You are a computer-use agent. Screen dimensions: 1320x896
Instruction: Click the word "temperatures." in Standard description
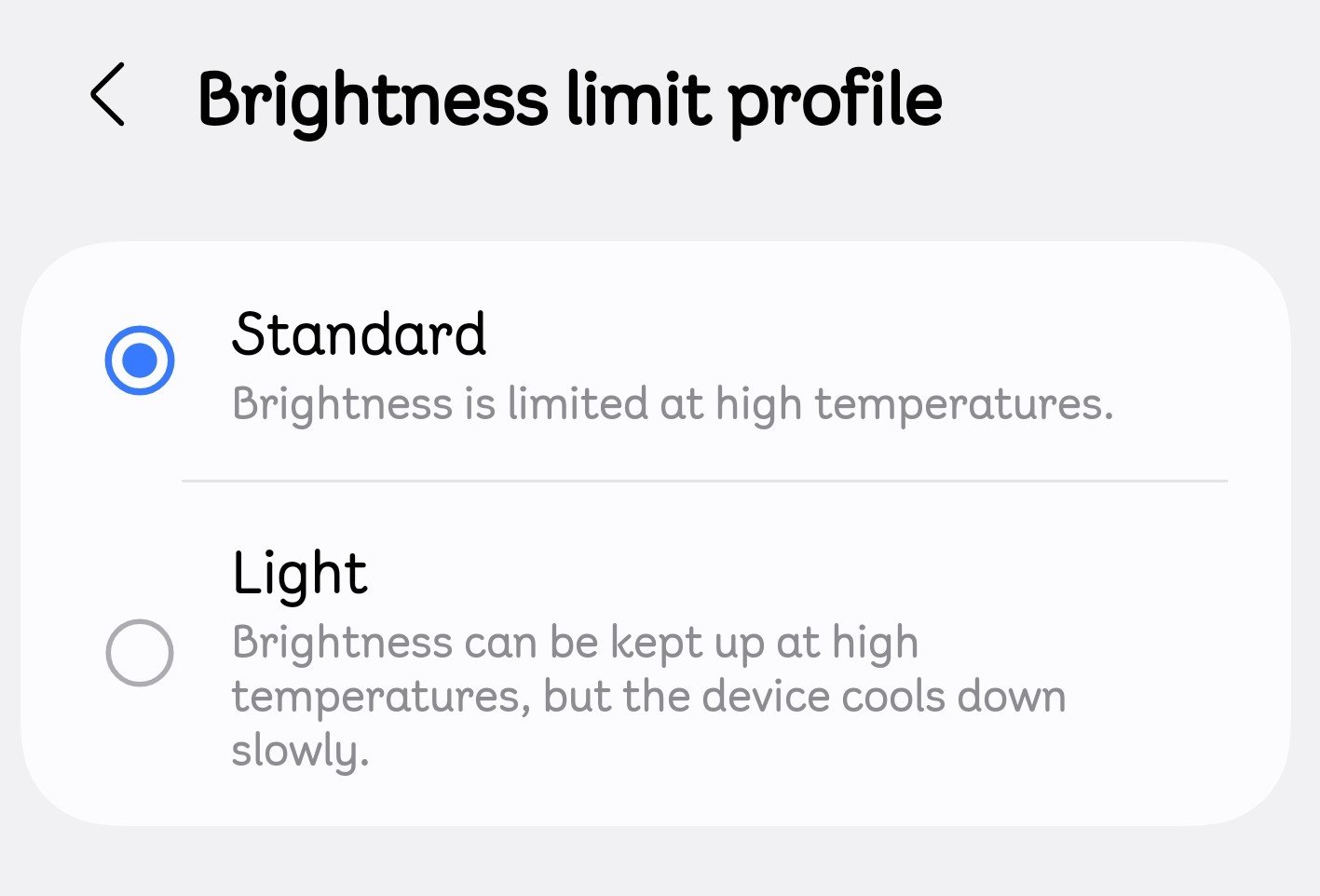[964, 404]
